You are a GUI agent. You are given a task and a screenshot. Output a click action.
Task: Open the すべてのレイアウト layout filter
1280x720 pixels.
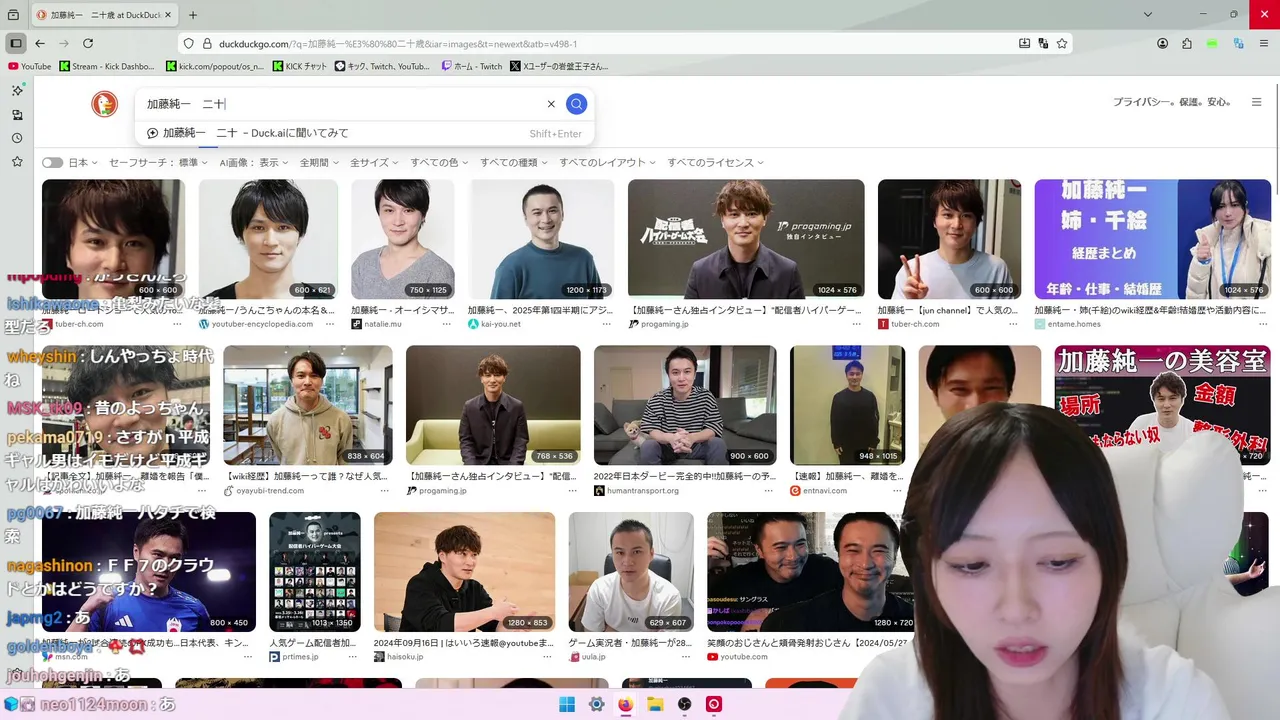607,162
